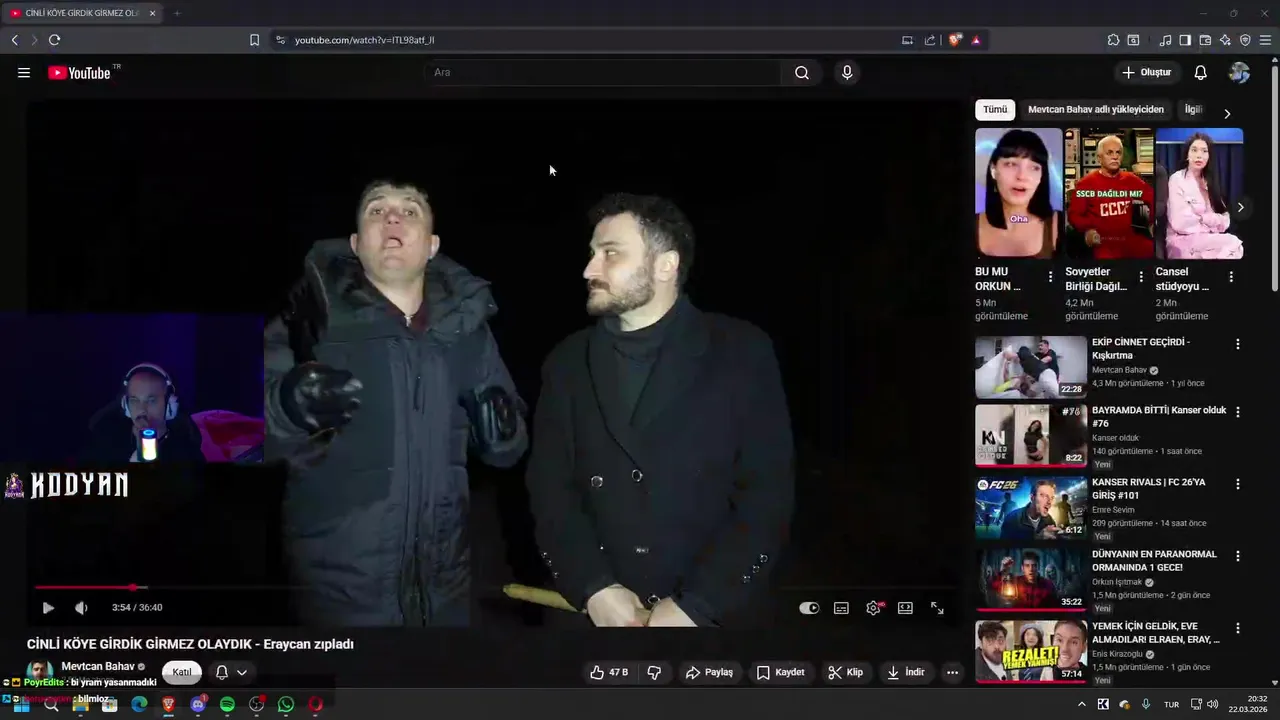This screenshot has height=720, width=1280.
Task: Reload the page with the refresh icon
Action: pyautogui.click(x=54, y=40)
